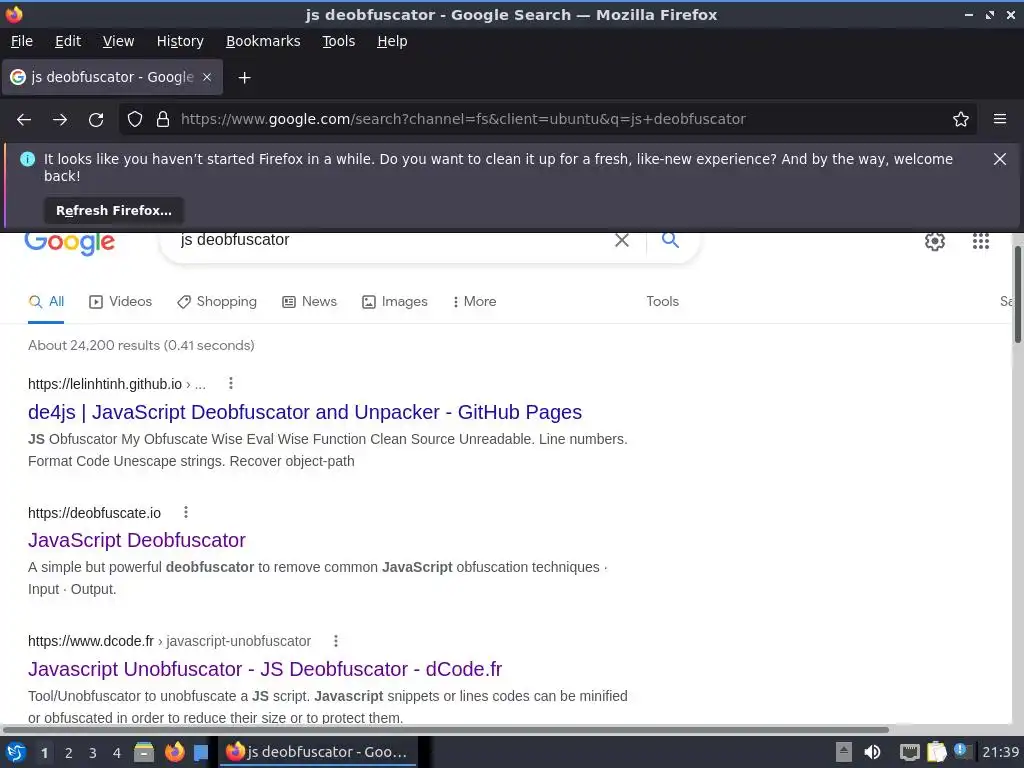Click the 21:39 clock in the tray
1024x768 pixels.
tap(1000, 752)
